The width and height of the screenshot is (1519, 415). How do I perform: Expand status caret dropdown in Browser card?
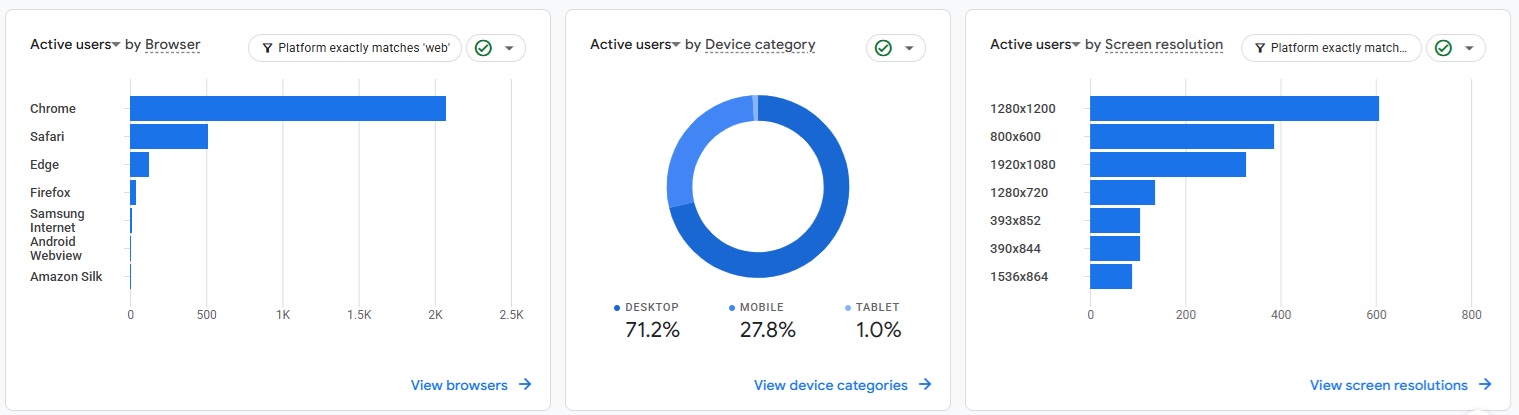pyautogui.click(x=509, y=48)
